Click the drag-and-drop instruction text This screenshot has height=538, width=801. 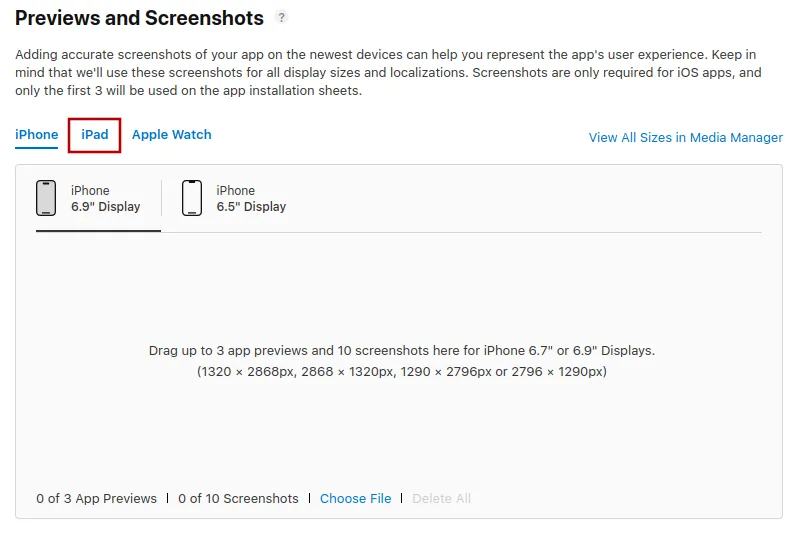[x=401, y=351]
